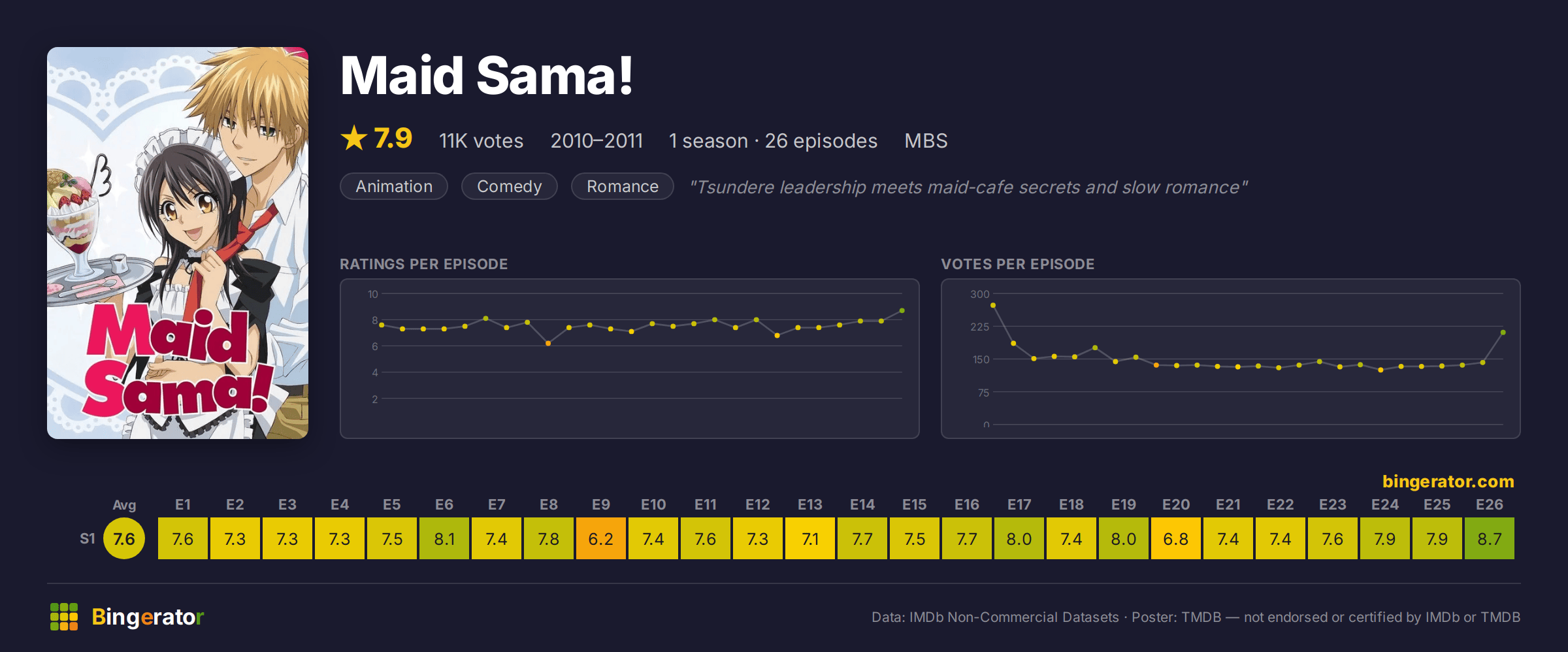Click the Bingerator grid logo icon

[x=64, y=617]
